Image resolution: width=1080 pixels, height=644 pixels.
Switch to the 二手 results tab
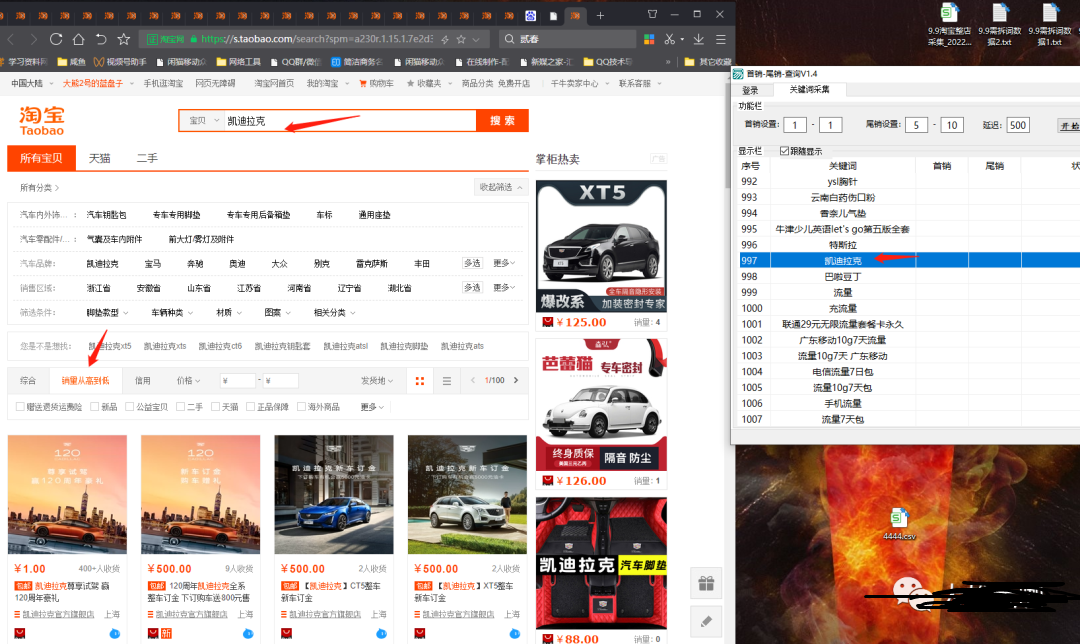[x=147, y=158]
